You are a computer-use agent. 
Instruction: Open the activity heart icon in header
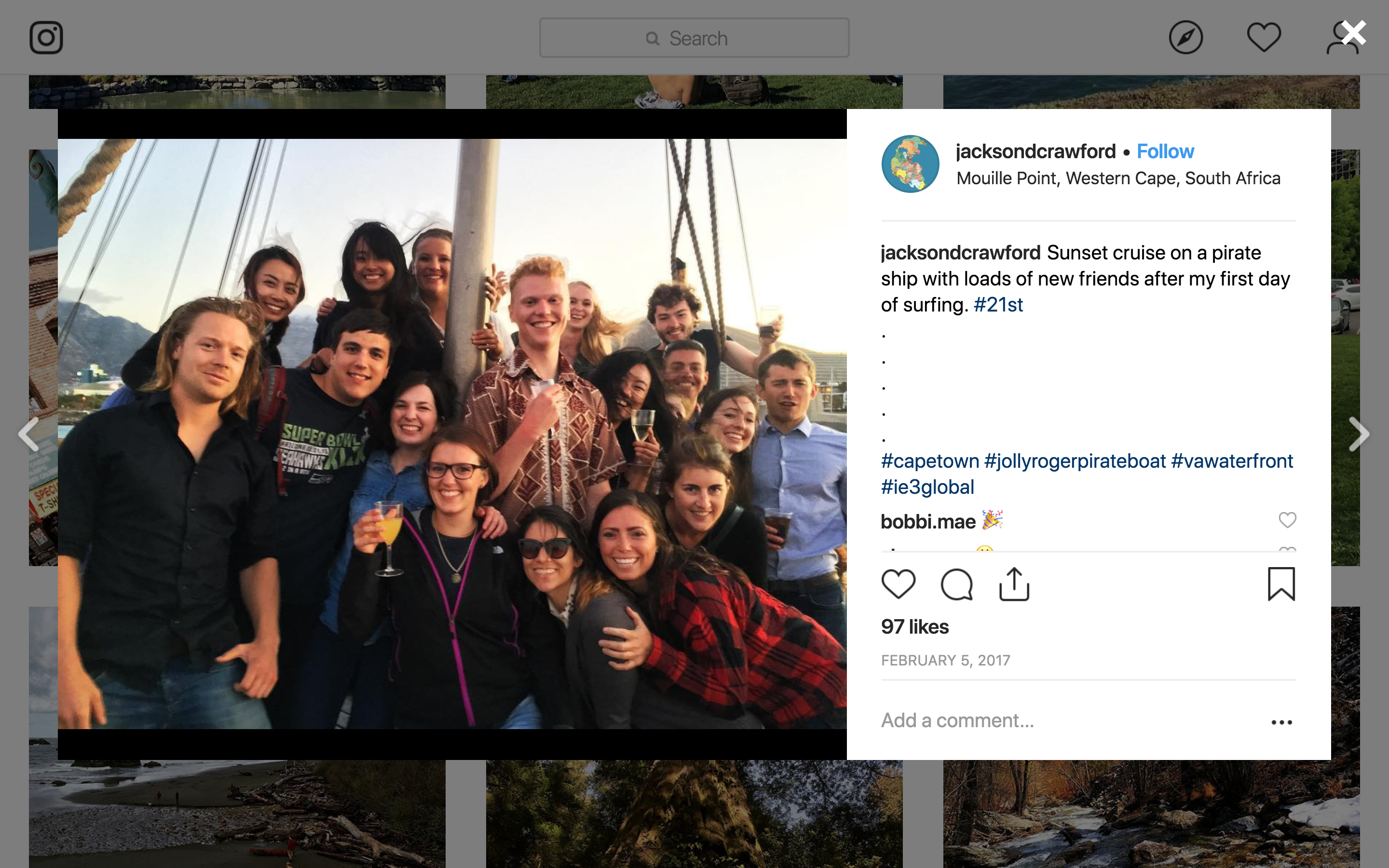point(1263,38)
